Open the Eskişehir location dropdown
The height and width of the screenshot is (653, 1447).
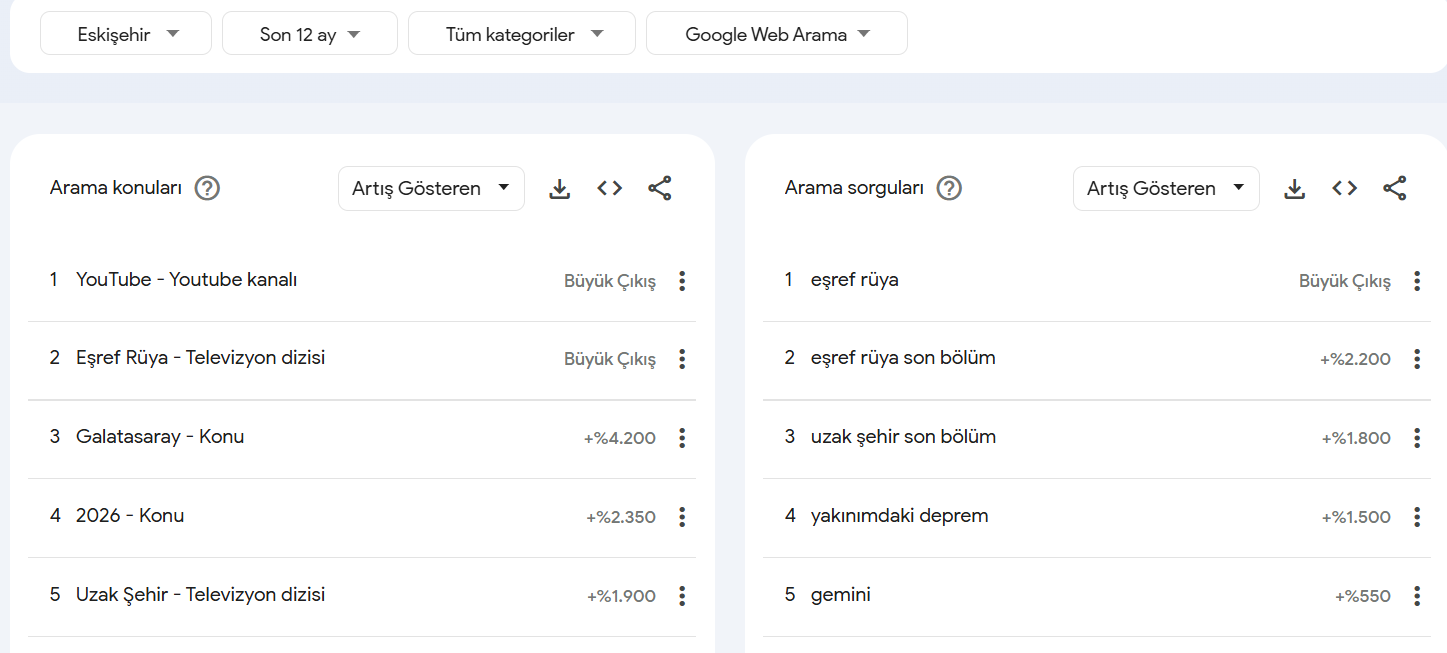point(125,32)
